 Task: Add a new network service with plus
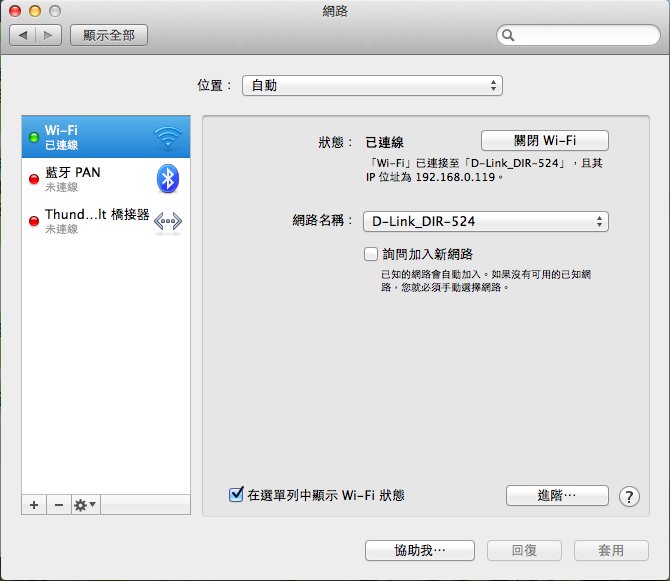34,505
